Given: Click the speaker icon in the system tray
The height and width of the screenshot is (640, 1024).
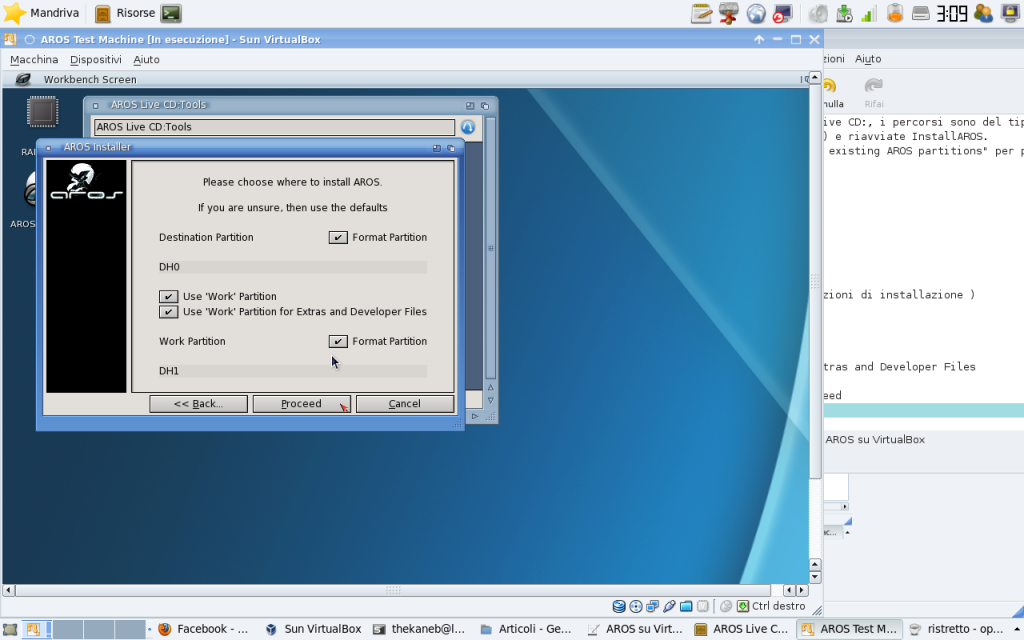Looking at the screenshot, I should pyautogui.click(x=818, y=12).
